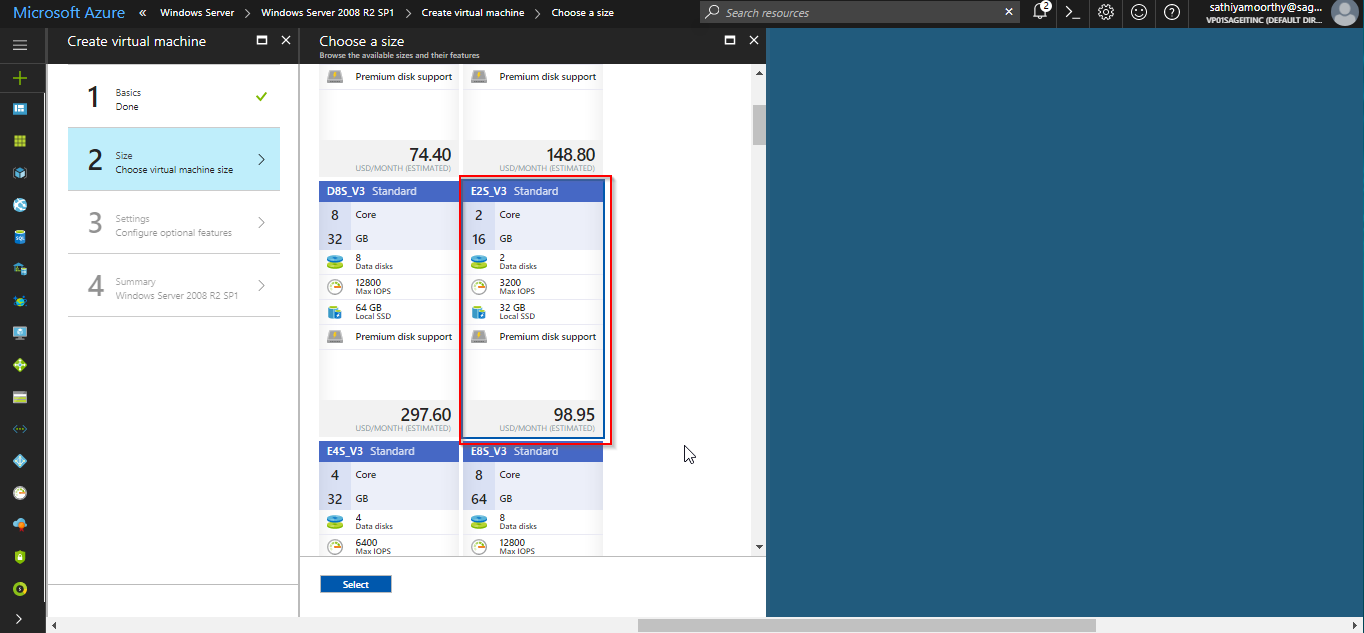Open the help question mark icon

tap(1172, 13)
